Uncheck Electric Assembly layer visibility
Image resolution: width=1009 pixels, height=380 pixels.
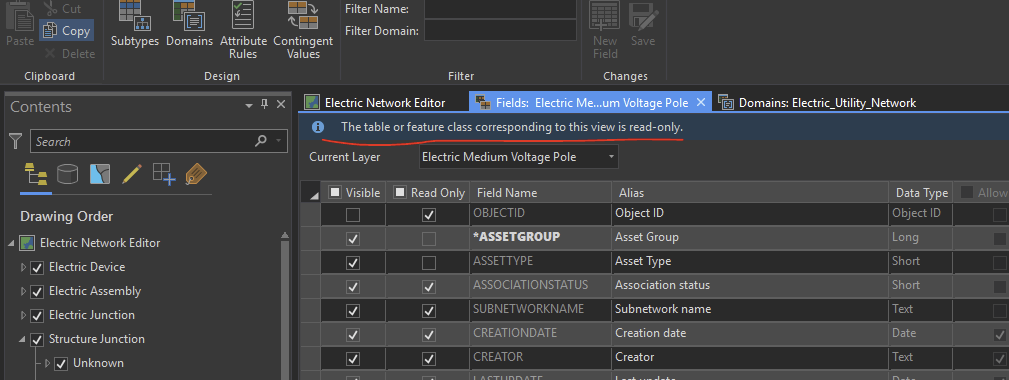point(37,291)
